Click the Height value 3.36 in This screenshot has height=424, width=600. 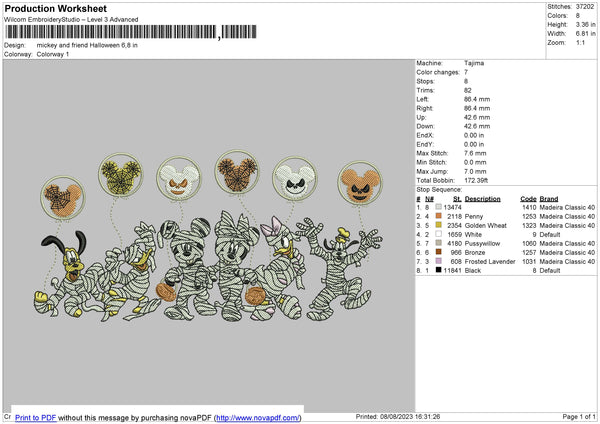(585, 24)
